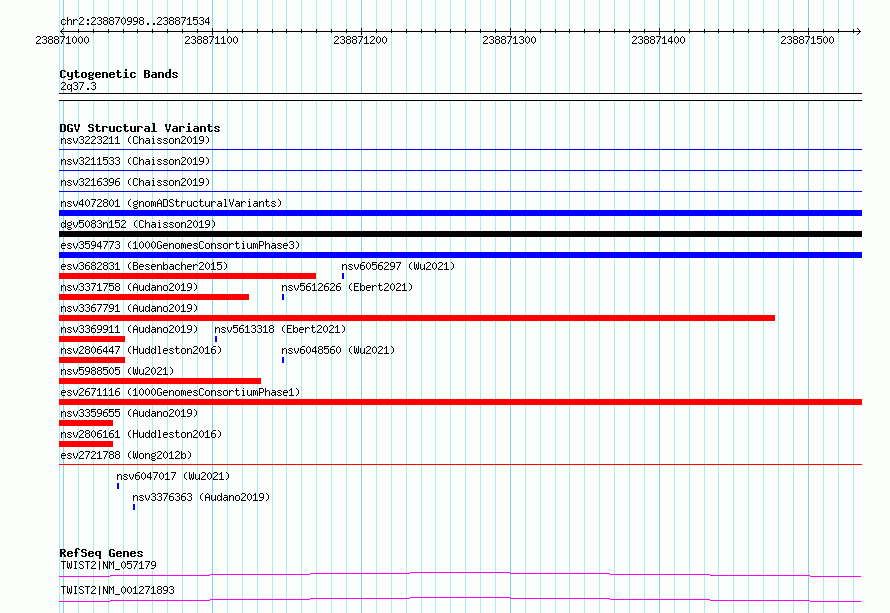Click the long red bar under nsv3367791
The height and width of the screenshot is (613, 890).
pos(417,318)
